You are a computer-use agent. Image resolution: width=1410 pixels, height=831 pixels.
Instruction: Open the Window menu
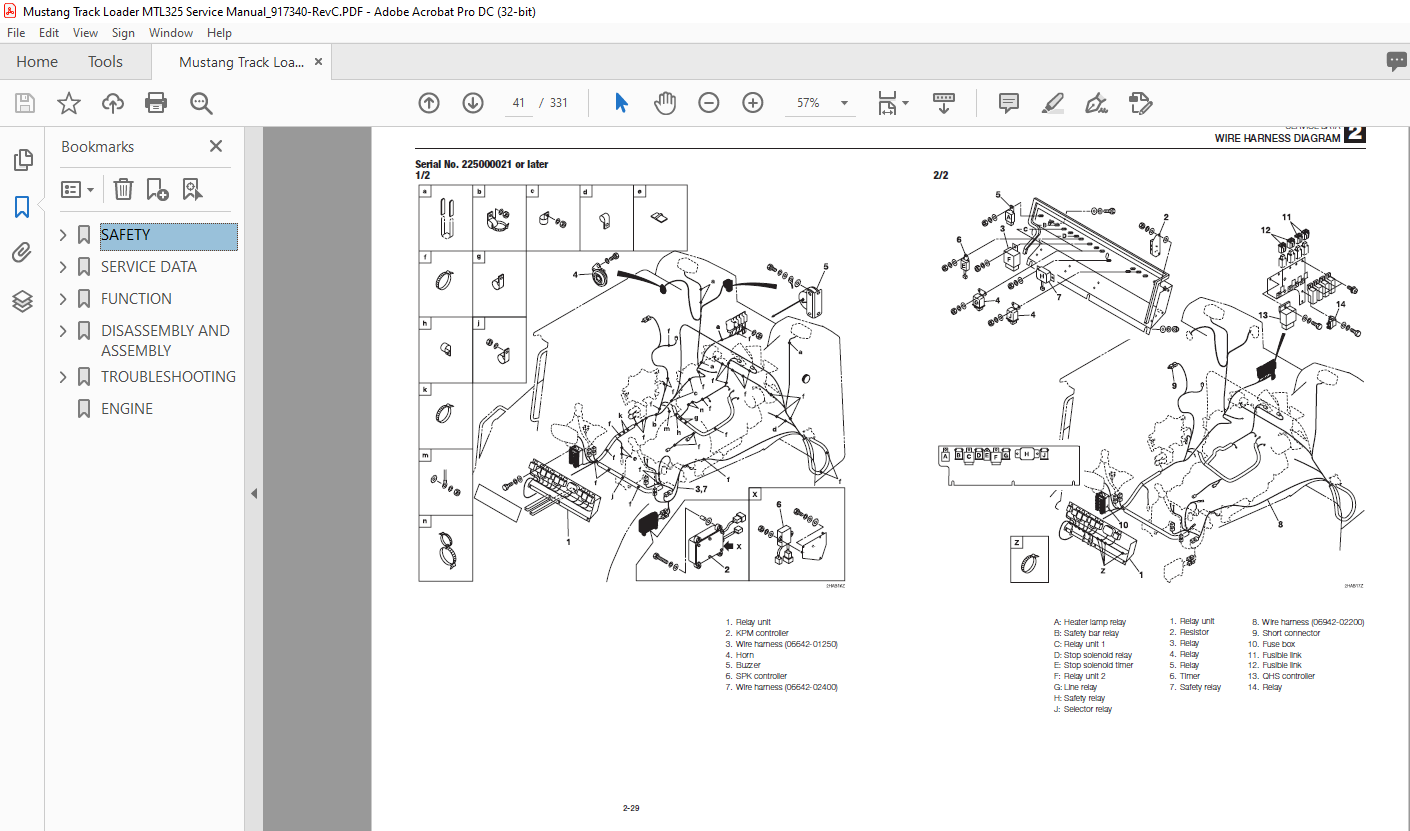[171, 32]
